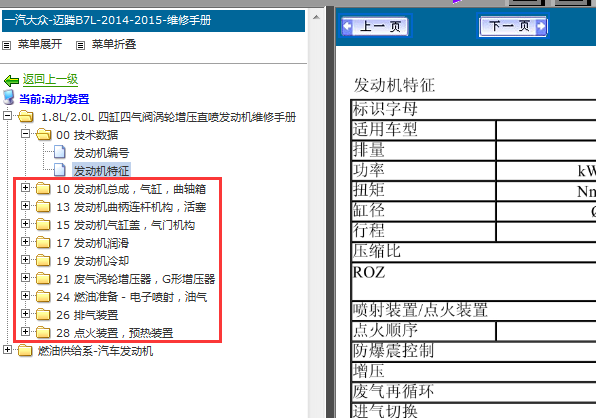Select 24 燃油准备 - 电子喷射，油气

[x=132, y=297]
